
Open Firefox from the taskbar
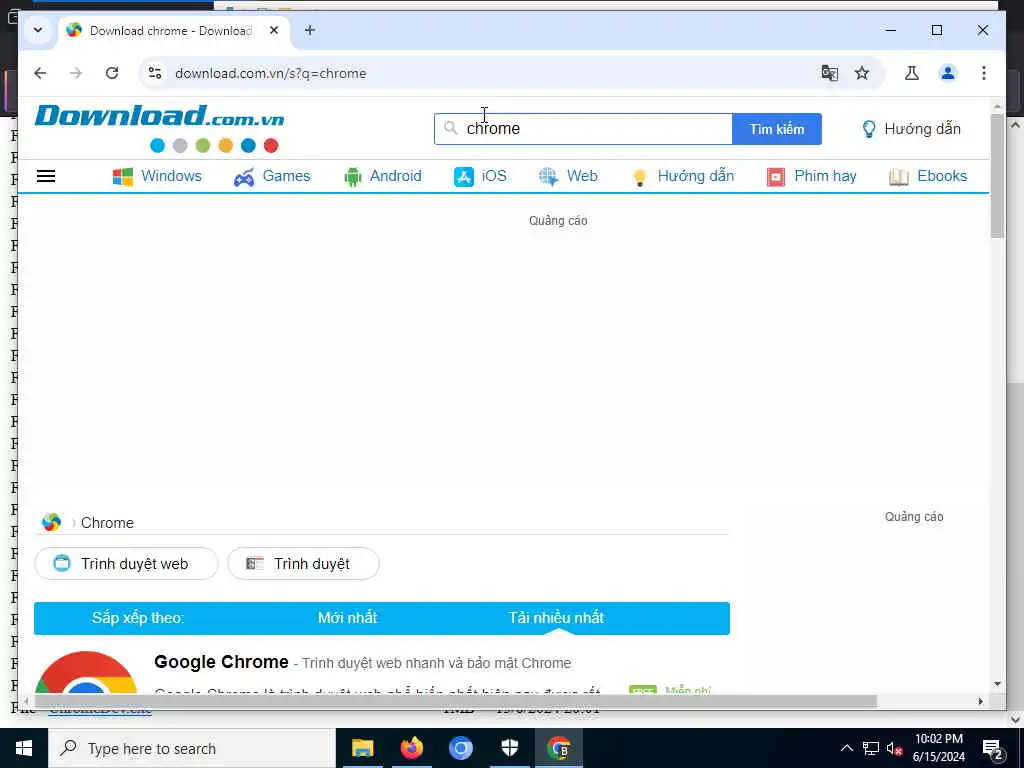[x=411, y=748]
